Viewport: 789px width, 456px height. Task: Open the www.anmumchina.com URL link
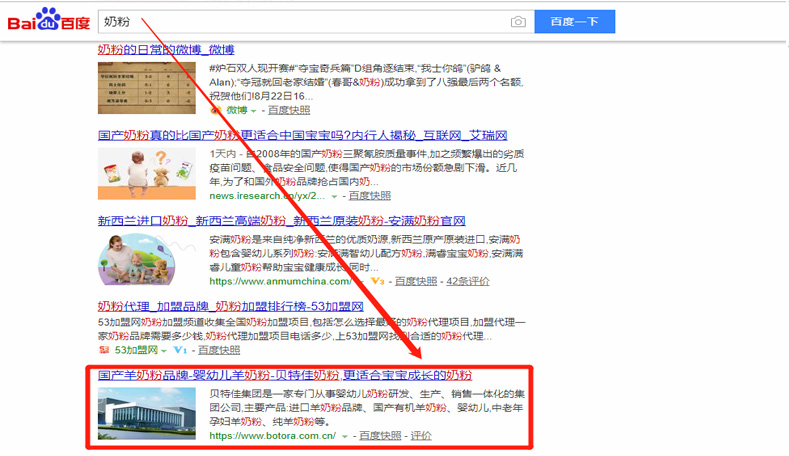tap(280, 281)
